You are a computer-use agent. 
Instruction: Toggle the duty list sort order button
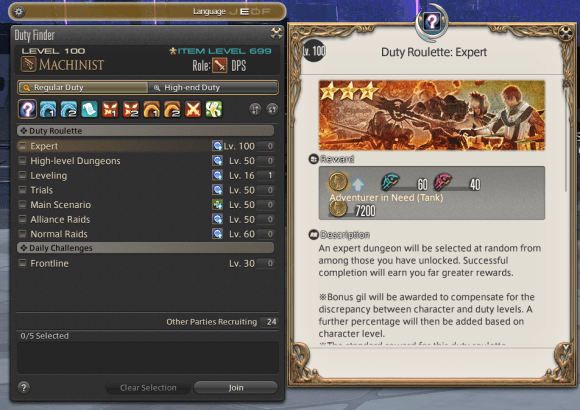[x=255, y=109]
